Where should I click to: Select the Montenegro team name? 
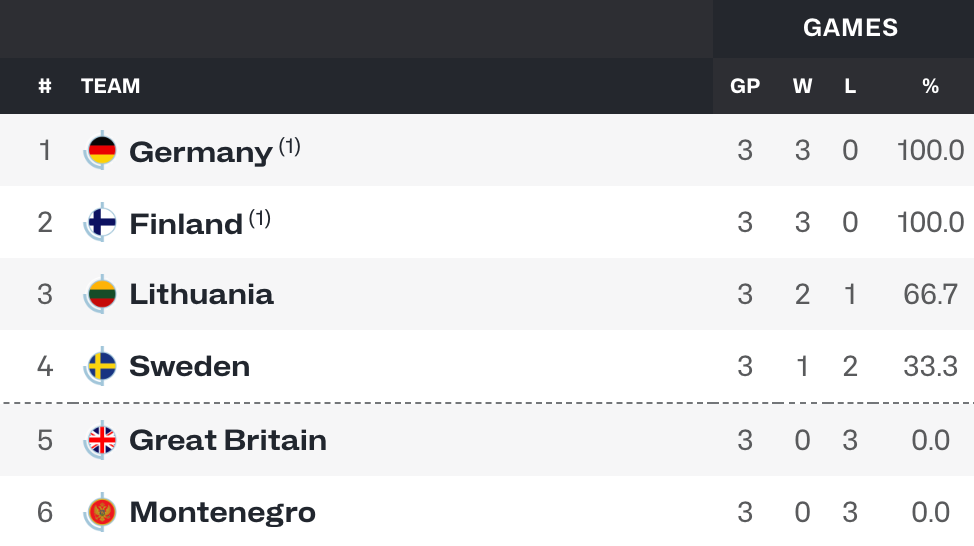(222, 514)
